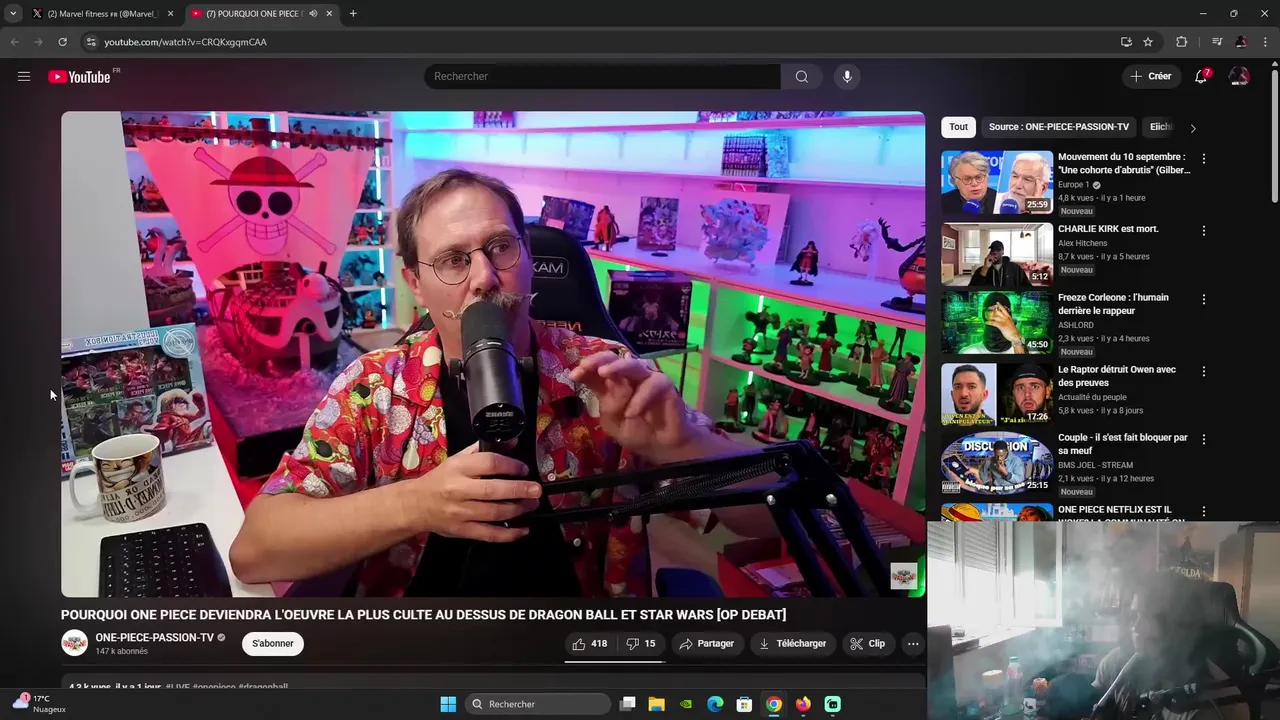This screenshot has height=720, width=1280.
Task: Click the Télécharger download button
Action: pyautogui.click(x=792, y=644)
